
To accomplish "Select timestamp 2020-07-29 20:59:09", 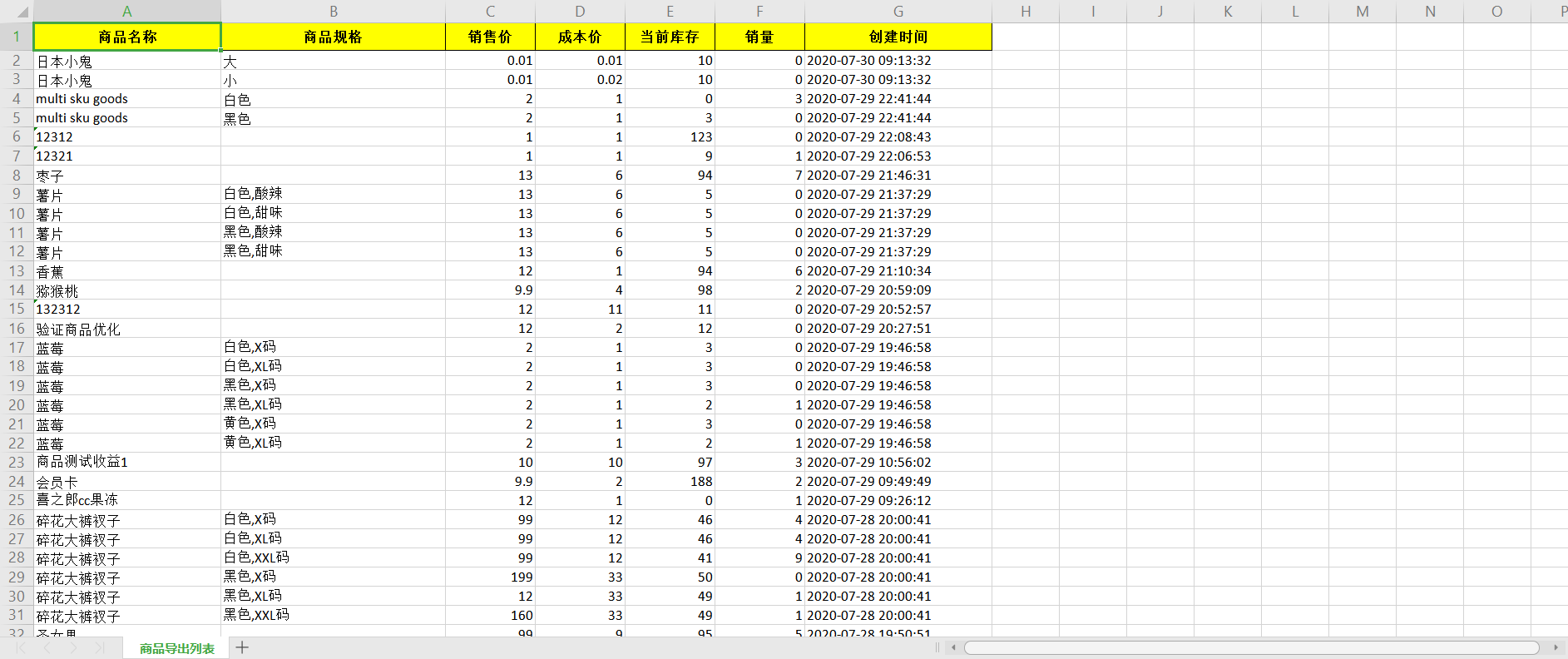I will 898,290.
